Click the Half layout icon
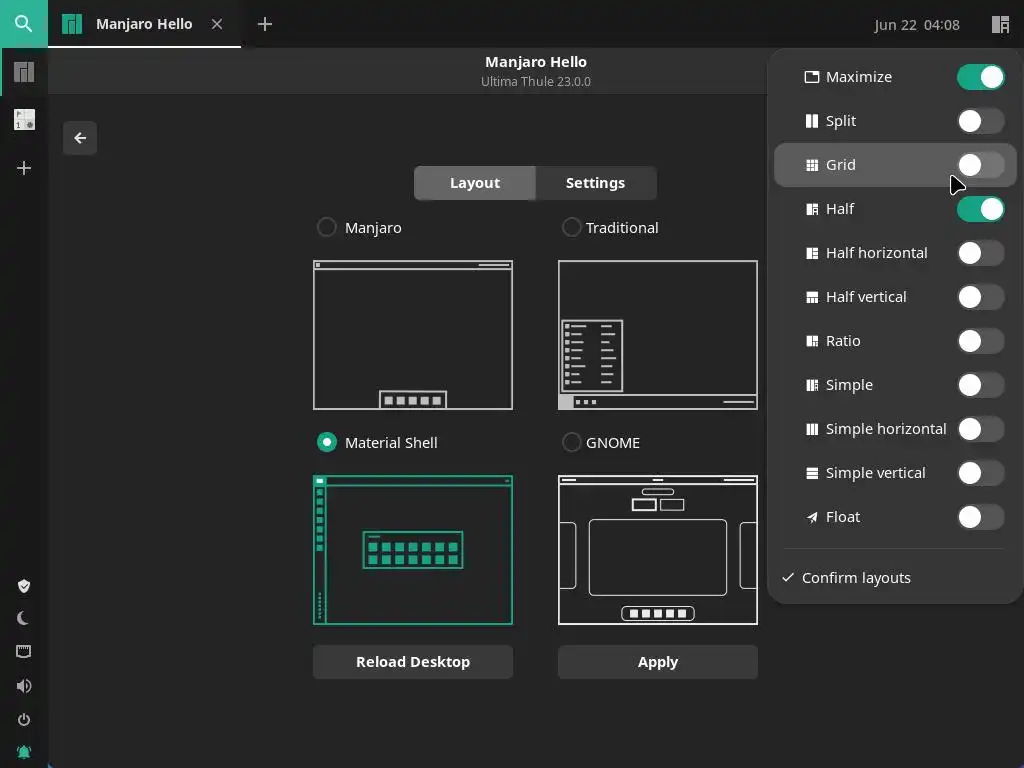This screenshot has width=1024, height=768. [812, 209]
